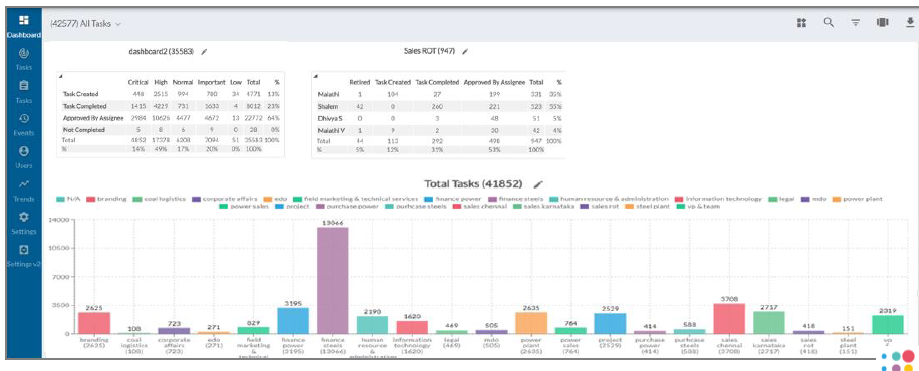Open the filter icon in top bar
Image resolution: width=919 pixels, height=371 pixels.
coord(856,22)
